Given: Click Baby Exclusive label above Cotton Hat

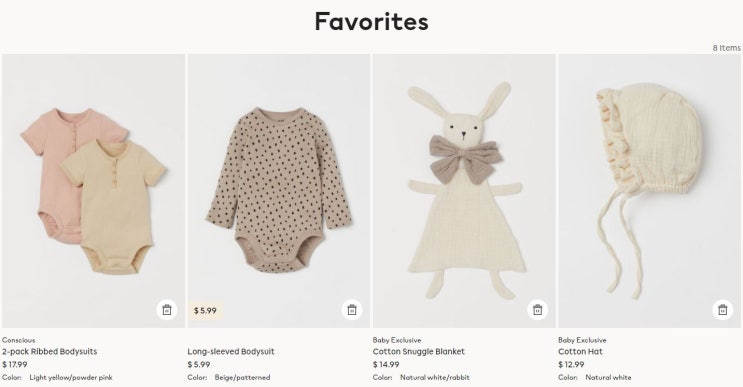Looking at the screenshot, I should click(x=582, y=340).
